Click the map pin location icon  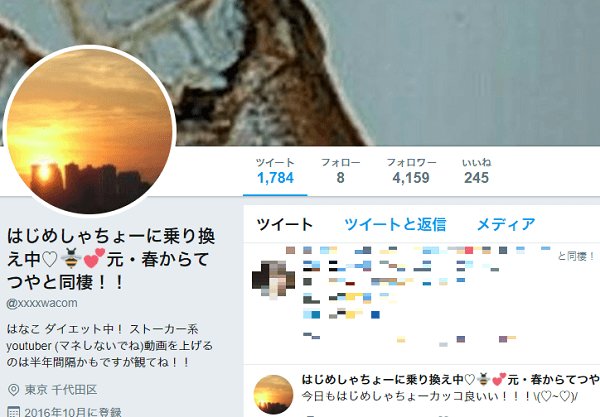click(x=13, y=390)
